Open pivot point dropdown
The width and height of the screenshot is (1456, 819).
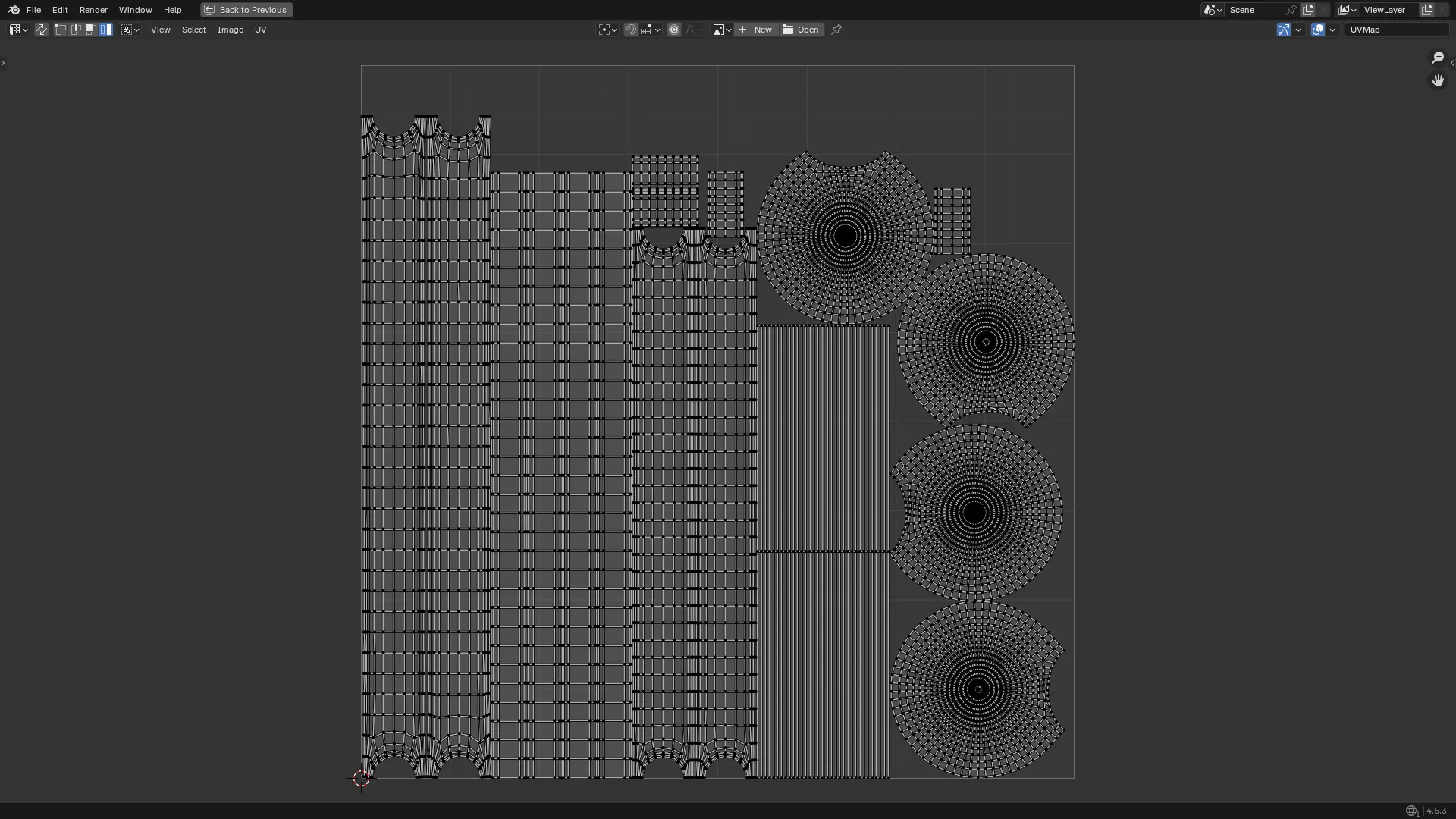(x=607, y=30)
